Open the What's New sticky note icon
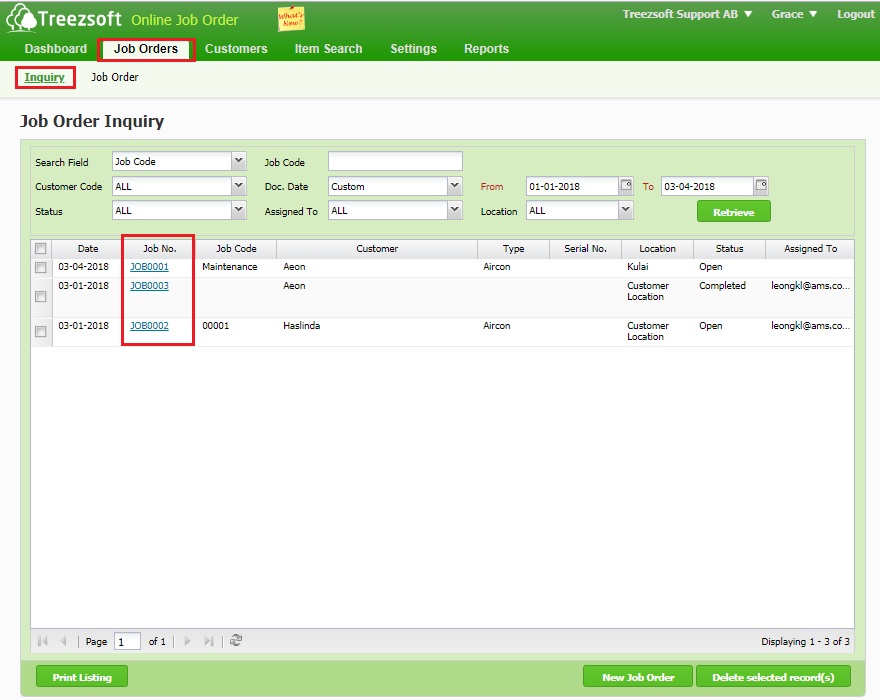The image size is (880, 700). pyautogui.click(x=291, y=19)
